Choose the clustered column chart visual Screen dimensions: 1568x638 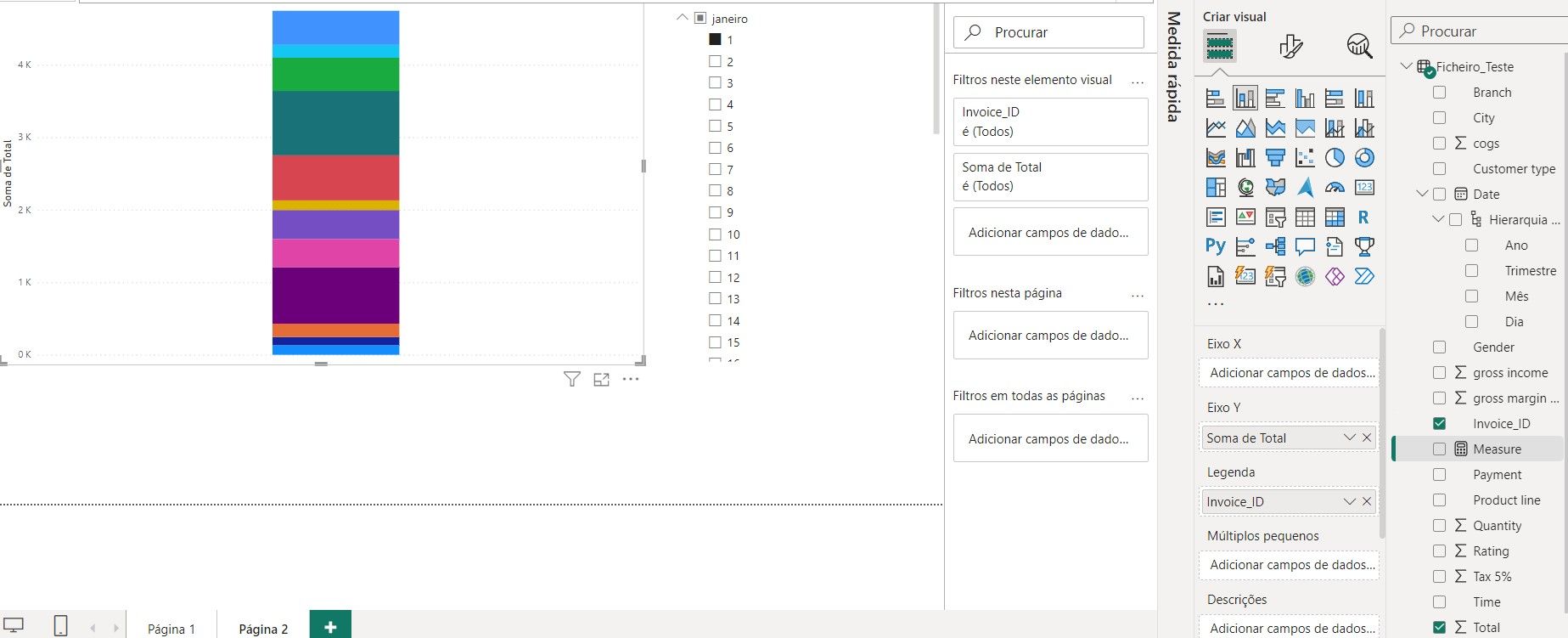pos(1305,99)
